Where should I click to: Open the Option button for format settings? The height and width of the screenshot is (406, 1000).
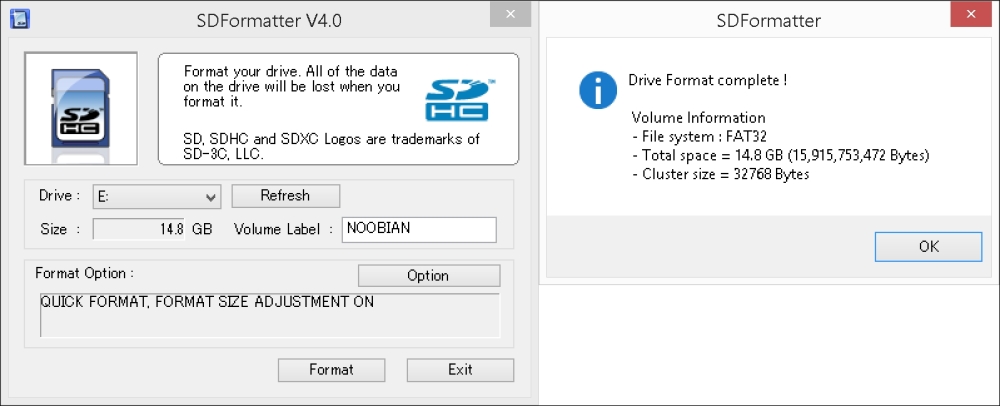click(429, 275)
